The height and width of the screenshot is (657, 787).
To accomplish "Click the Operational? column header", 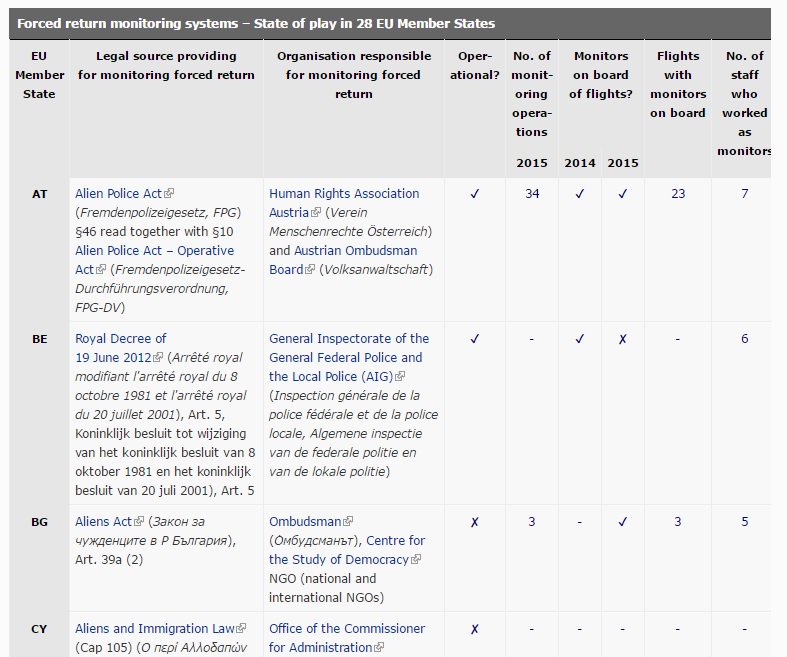I will tap(475, 65).
